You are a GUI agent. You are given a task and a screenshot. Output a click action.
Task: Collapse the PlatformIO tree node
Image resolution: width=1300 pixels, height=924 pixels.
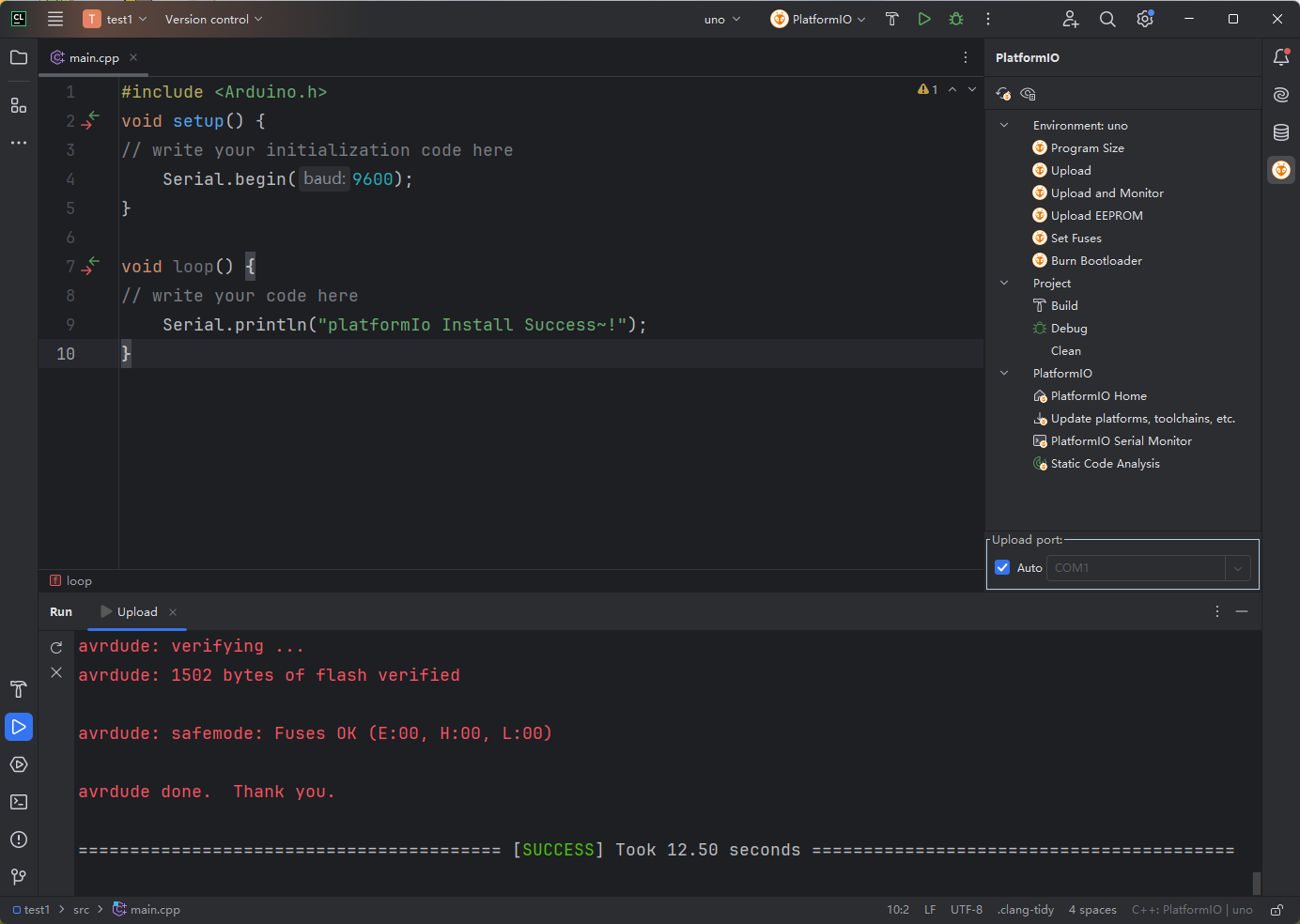[1004, 373]
